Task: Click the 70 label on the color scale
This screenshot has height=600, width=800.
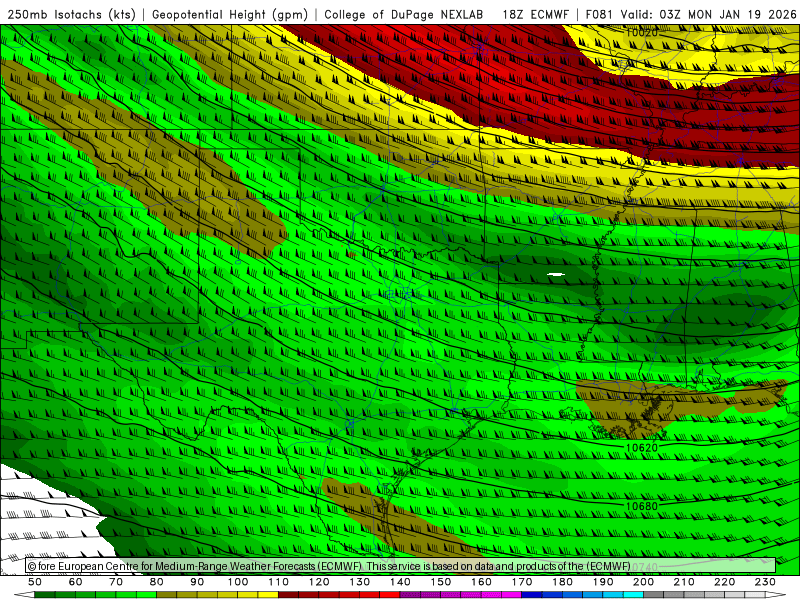Action: [116, 582]
